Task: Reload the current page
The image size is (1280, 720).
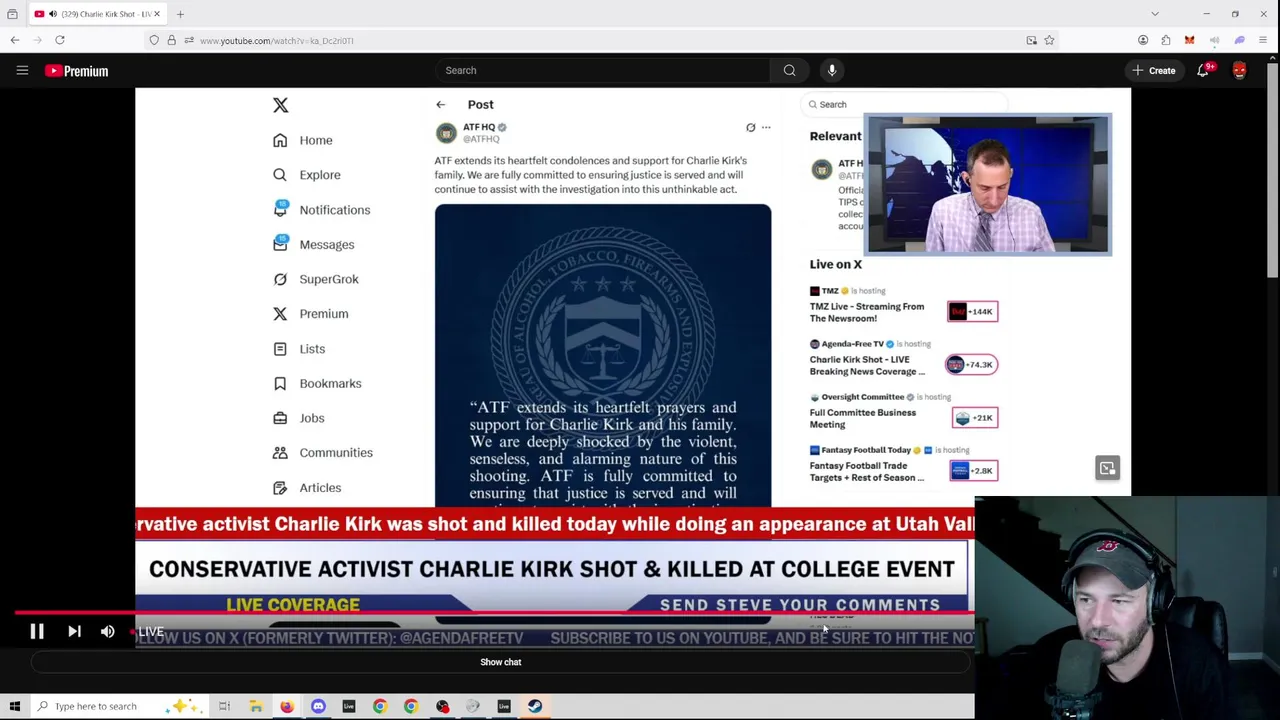Action: (x=60, y=40)
